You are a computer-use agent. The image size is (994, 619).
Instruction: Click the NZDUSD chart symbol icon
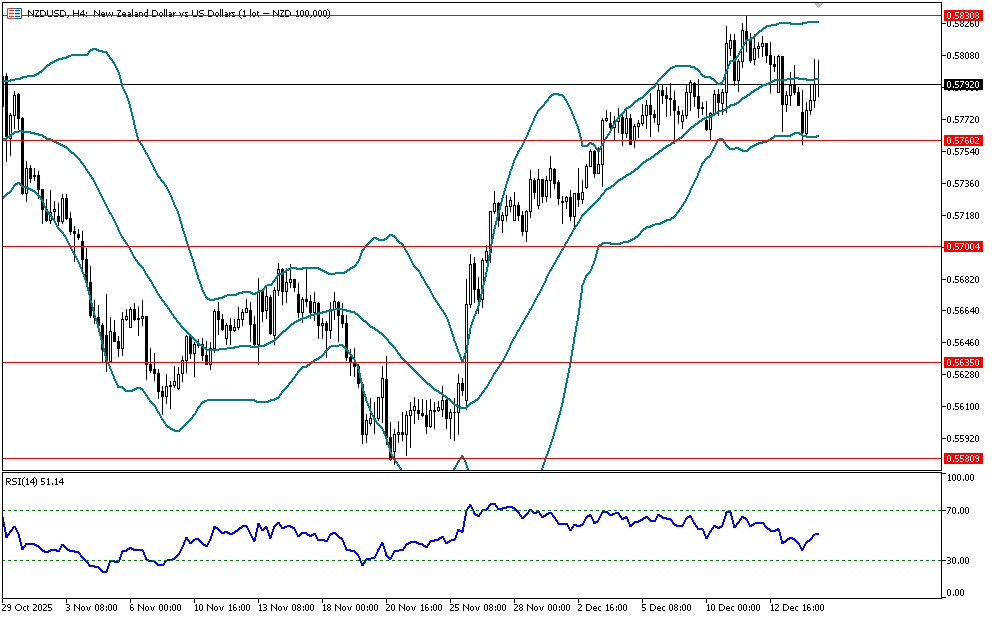(x=13, y=13)
